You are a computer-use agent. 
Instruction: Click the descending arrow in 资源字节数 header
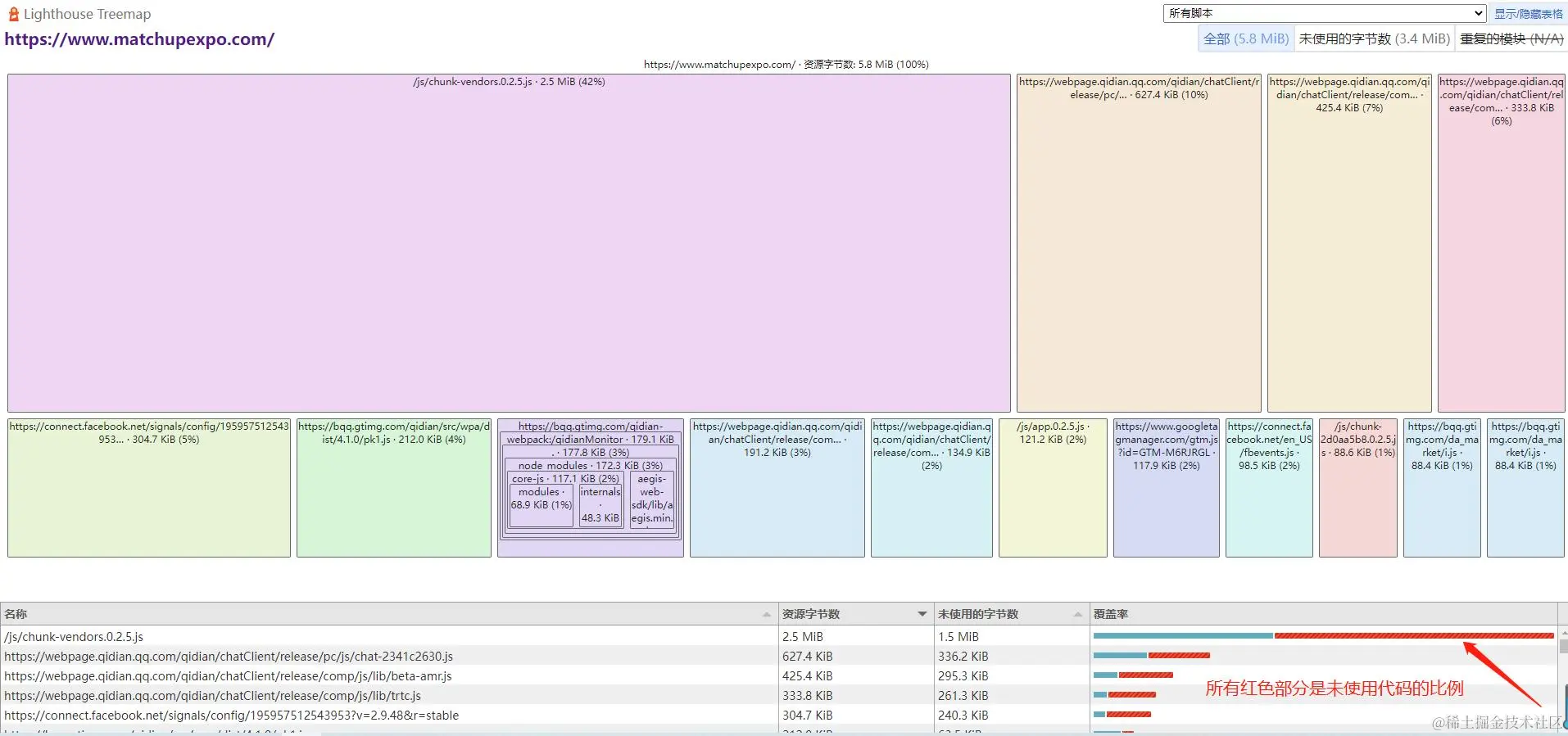pyautogui.click(x=922, y=614)
